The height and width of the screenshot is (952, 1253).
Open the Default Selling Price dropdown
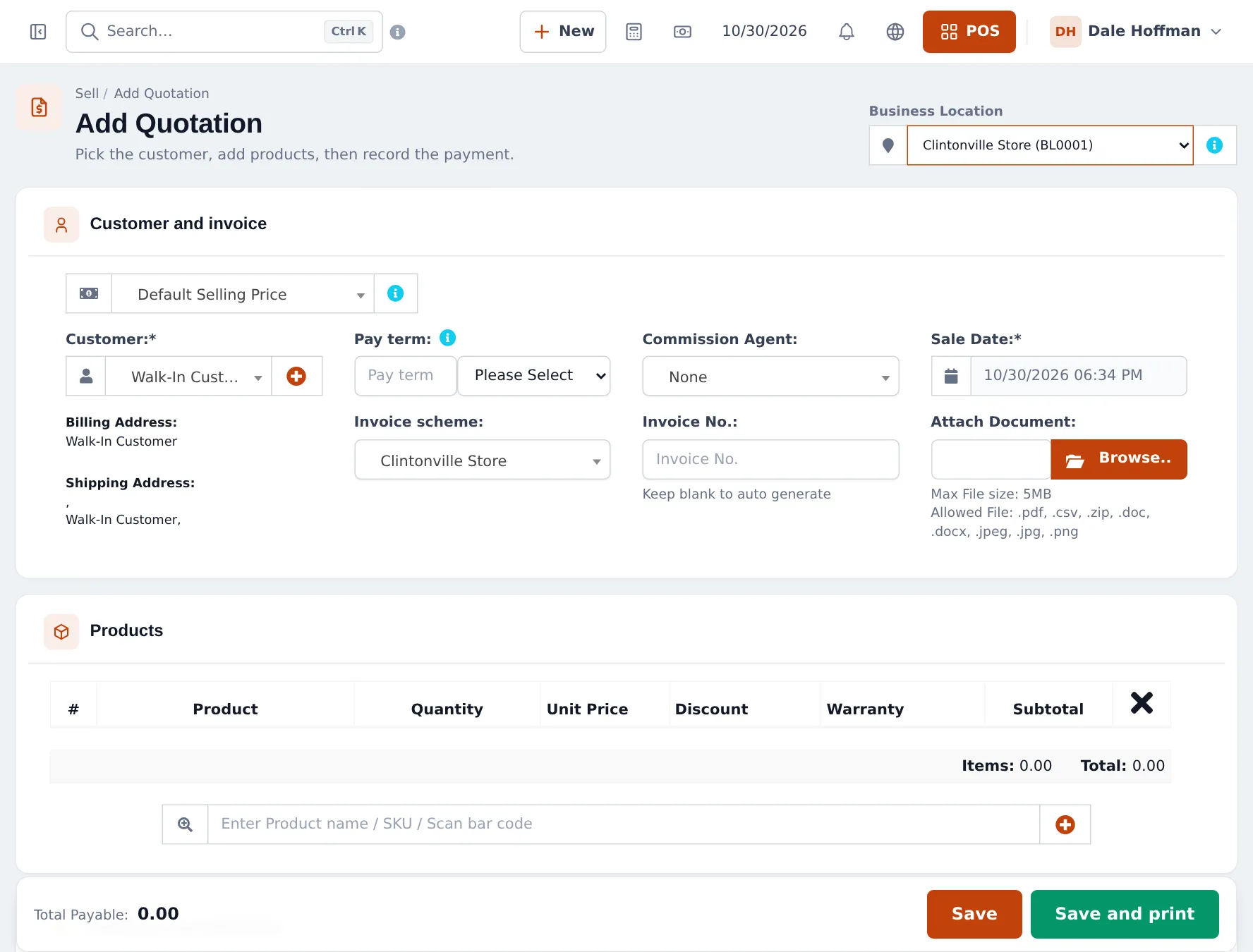(243, 293)
